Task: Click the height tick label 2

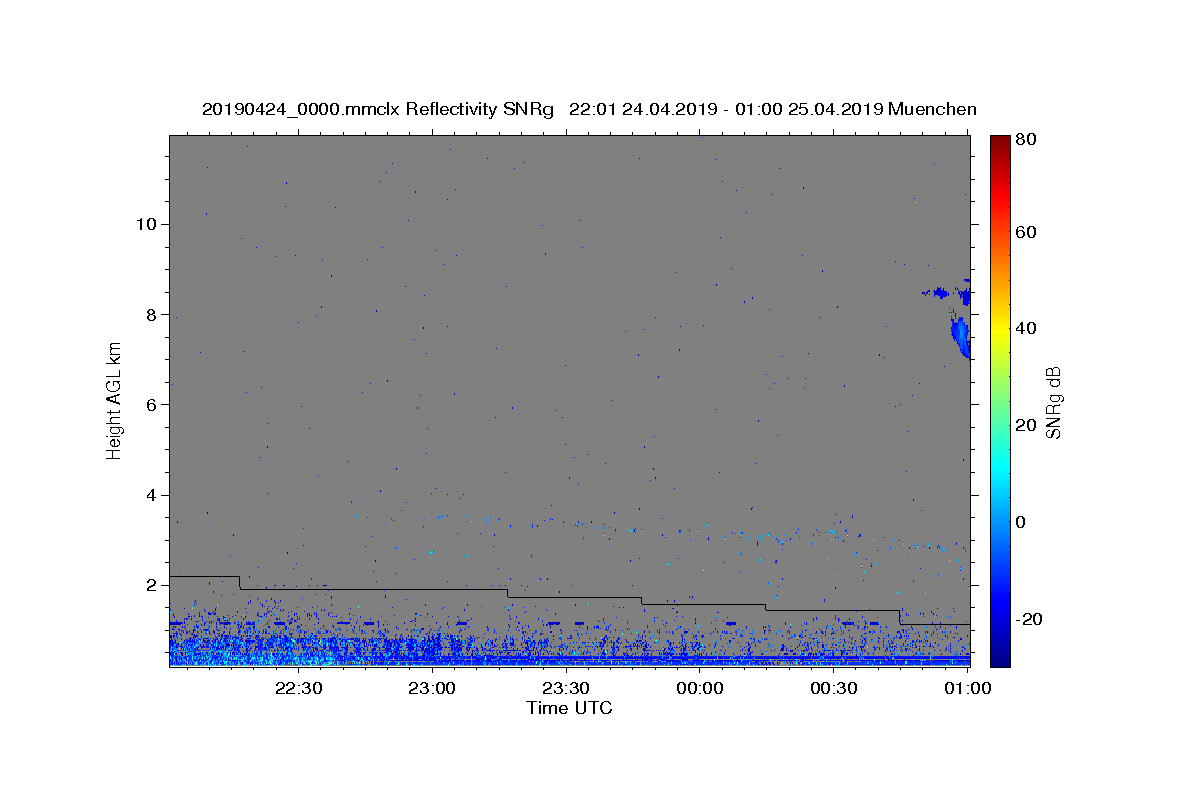Action: 149,585
